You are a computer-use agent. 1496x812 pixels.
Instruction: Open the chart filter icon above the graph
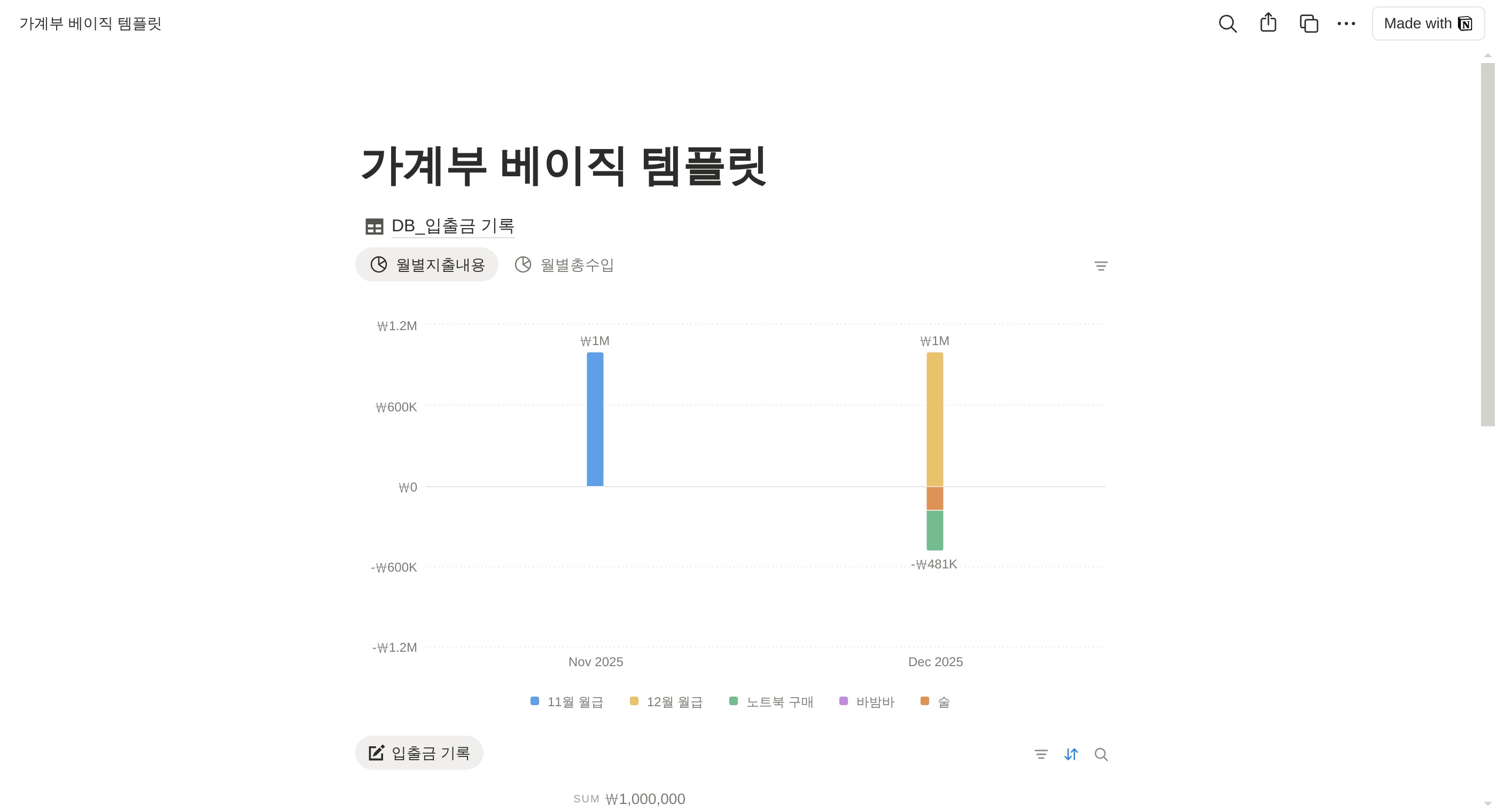(1101, 266)
